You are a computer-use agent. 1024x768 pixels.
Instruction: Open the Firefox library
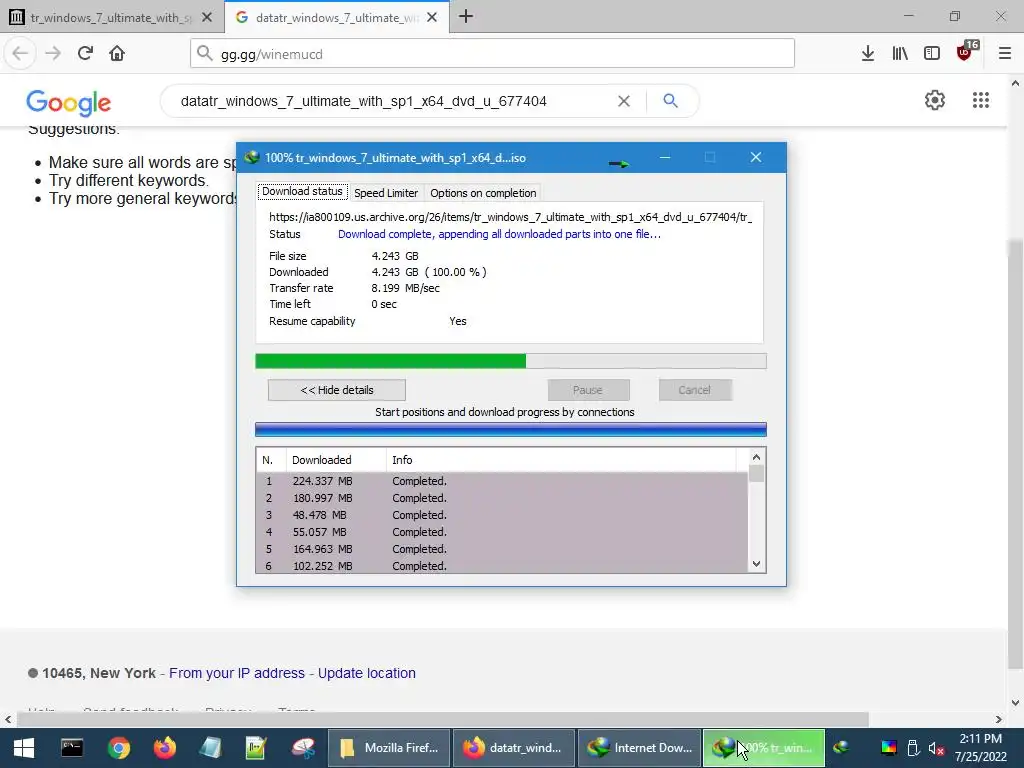900,54
